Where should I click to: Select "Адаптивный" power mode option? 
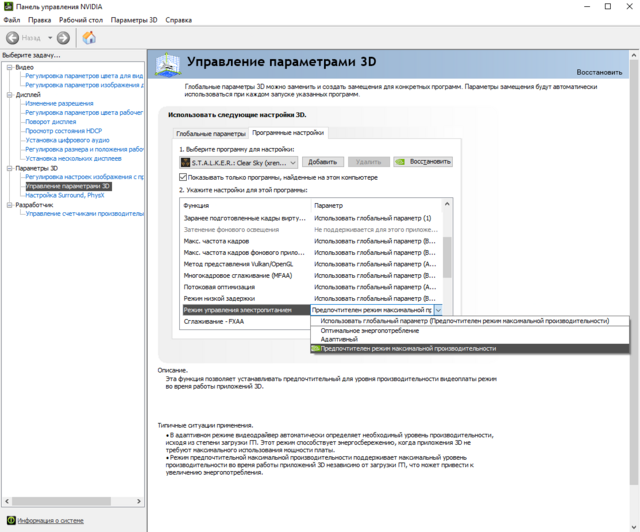point(339,339)
